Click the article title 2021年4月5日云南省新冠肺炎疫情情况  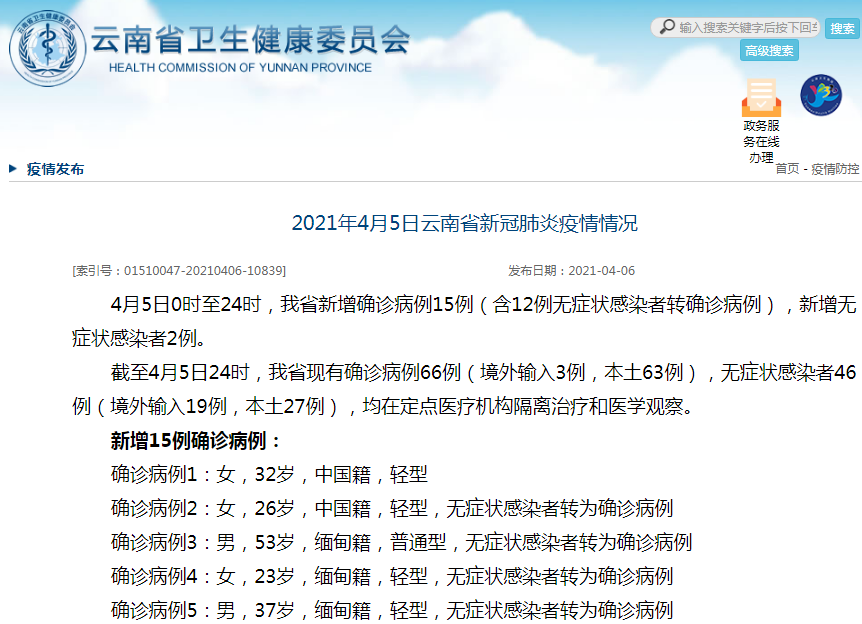tap(465, 223)
